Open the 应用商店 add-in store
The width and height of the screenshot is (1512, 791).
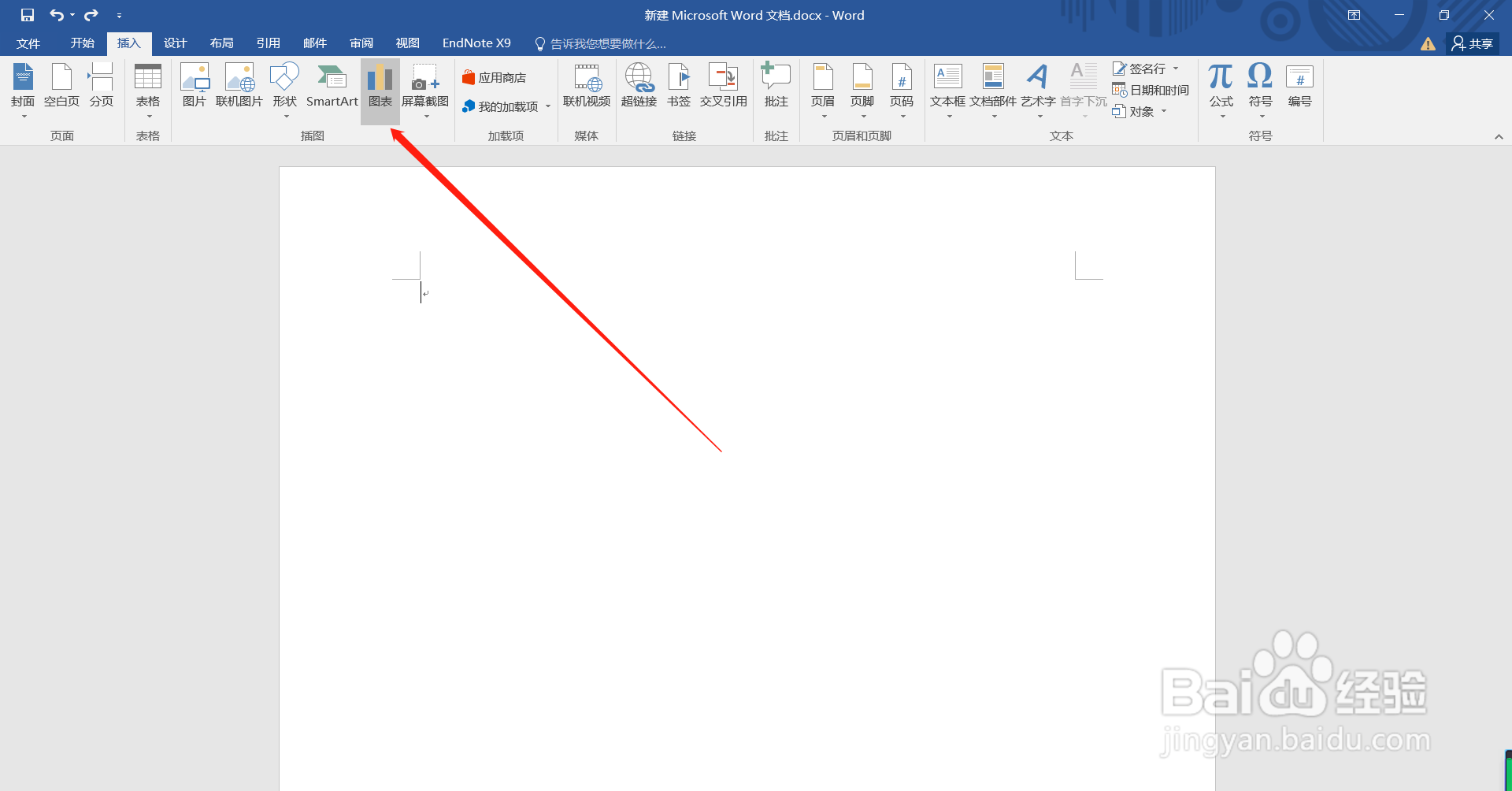(495, 77)
